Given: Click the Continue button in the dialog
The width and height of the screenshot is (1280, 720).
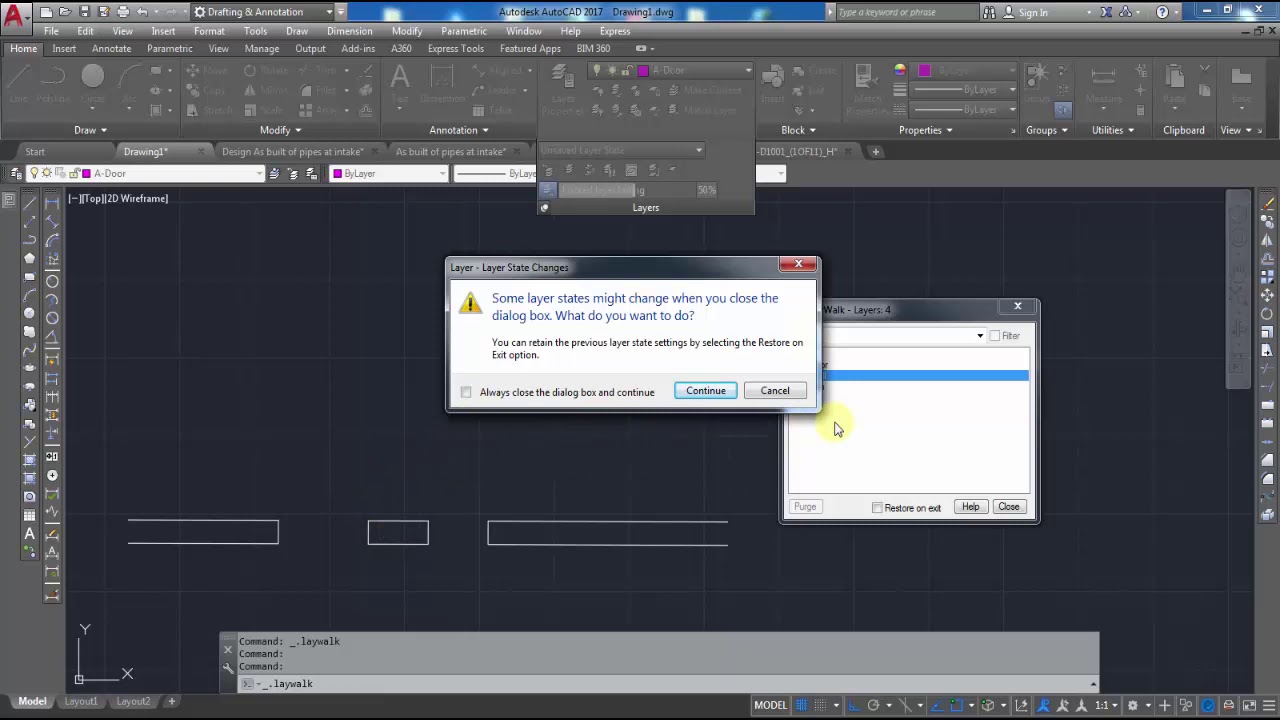Looking at the screenshot, I should tap(706, 391).
